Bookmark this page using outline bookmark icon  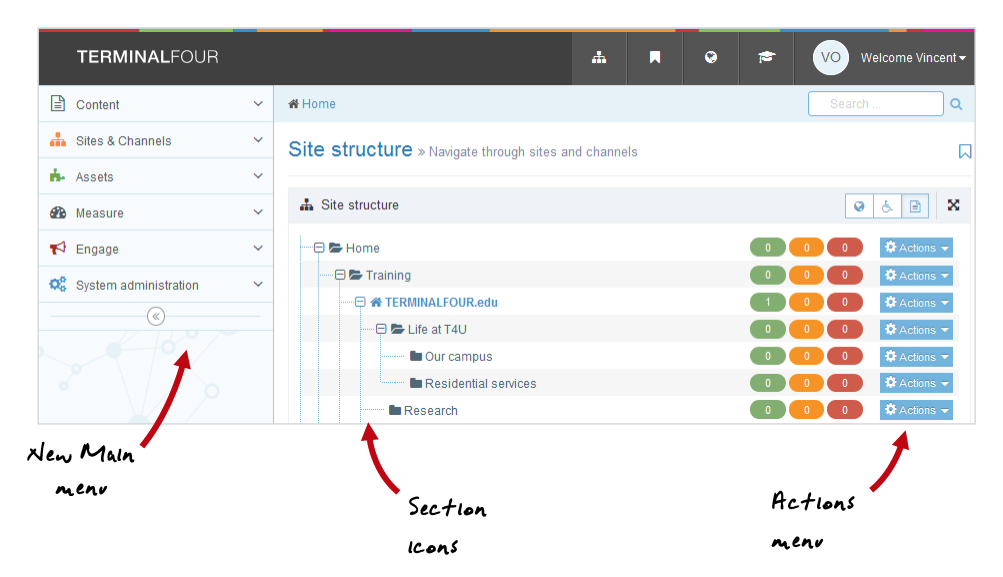click(x=964, y=151)
